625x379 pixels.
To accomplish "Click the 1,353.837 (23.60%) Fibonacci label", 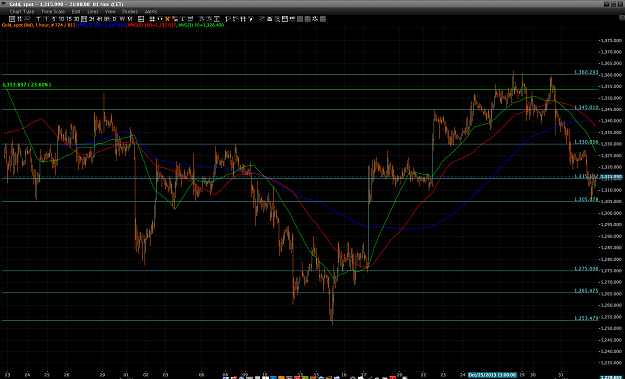I will point(27,85).
